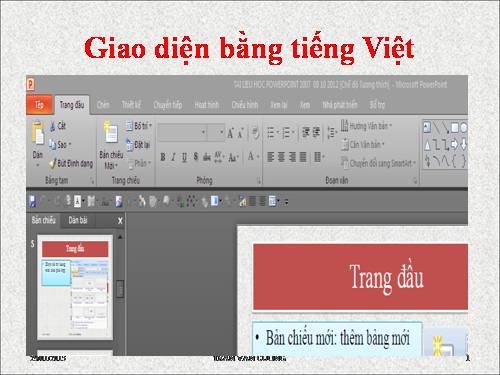Toggle bold formatting (B)

click(x=163, y=157)
